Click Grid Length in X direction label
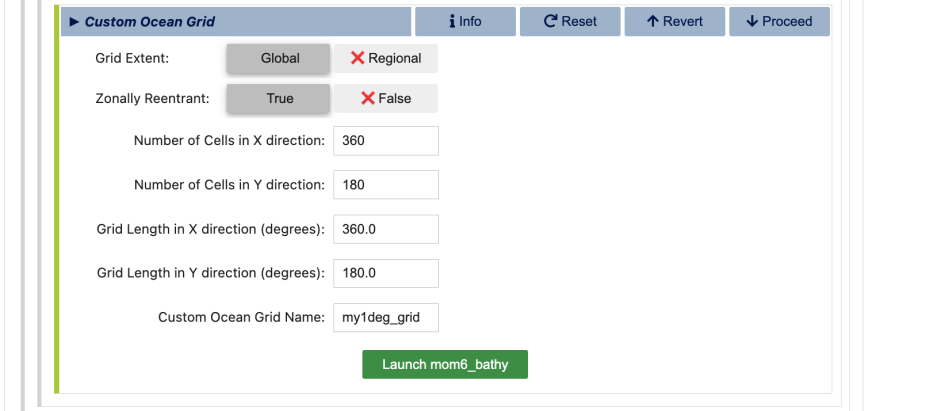 (x=210, y=229)
